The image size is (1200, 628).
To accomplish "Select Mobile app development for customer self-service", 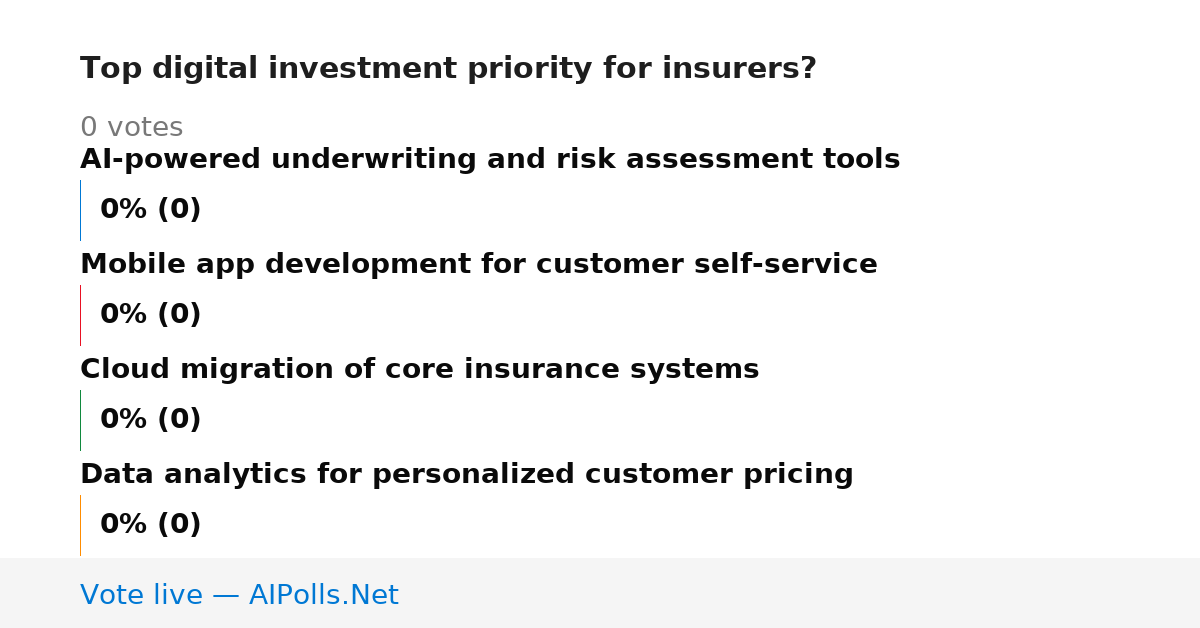I will point(479,265).
